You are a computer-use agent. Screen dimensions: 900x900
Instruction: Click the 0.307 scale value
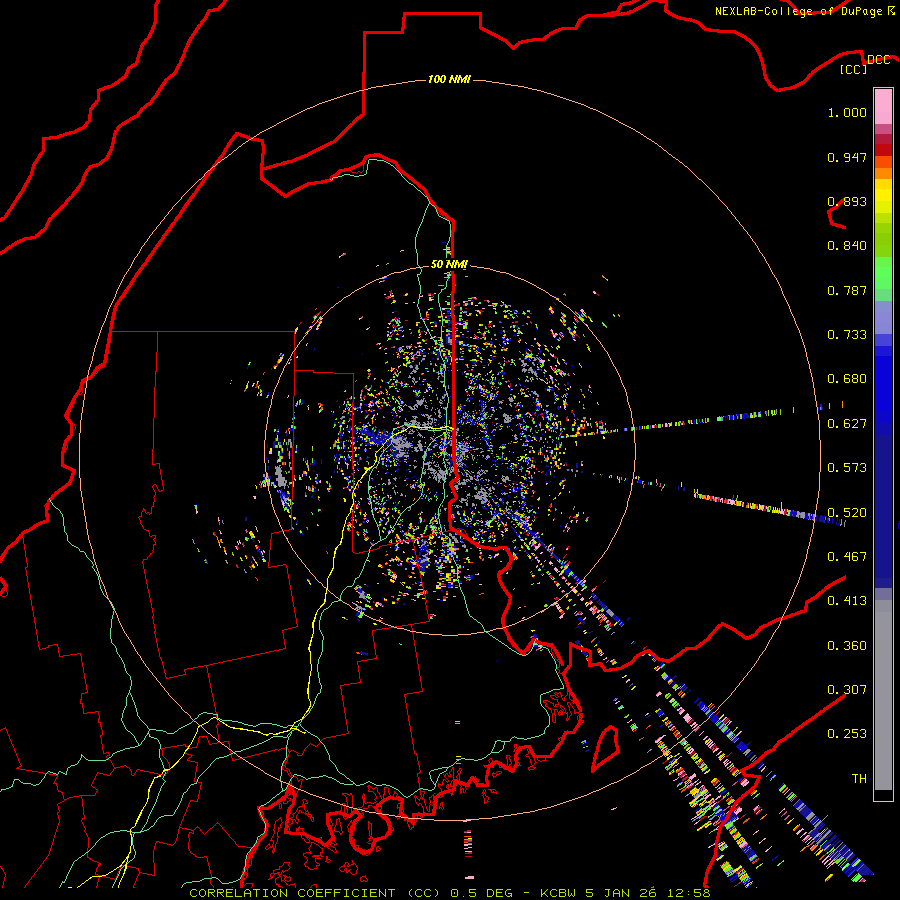tap(847, 690)
